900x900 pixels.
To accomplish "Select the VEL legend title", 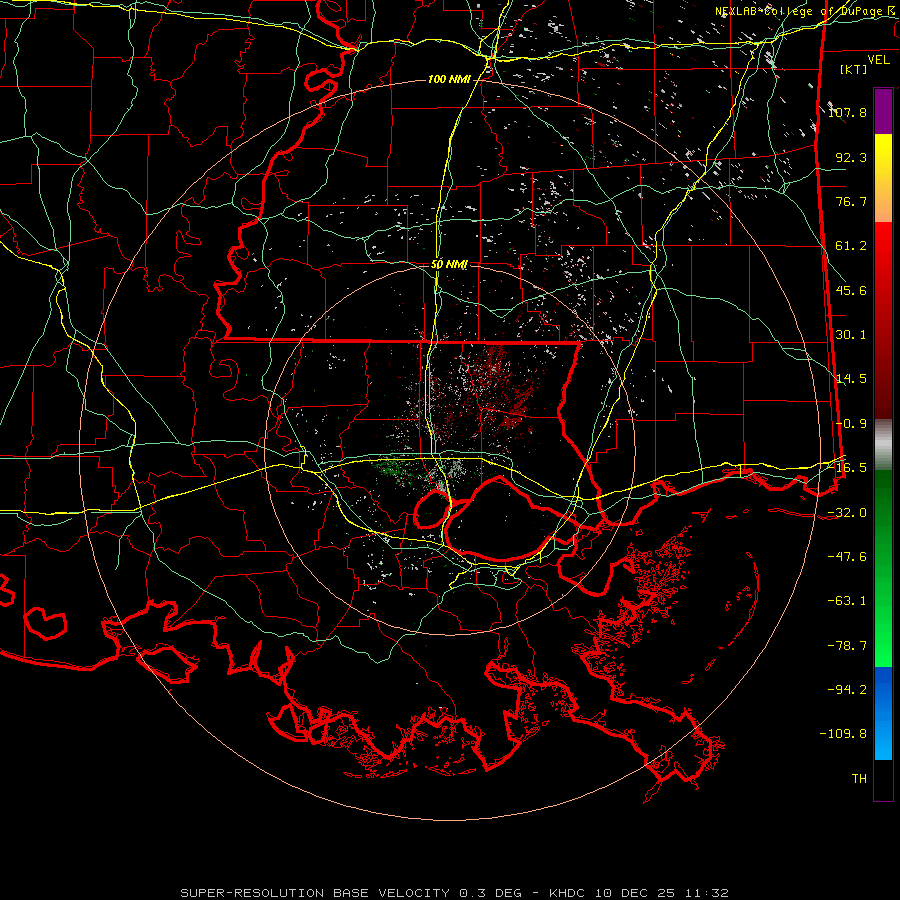I will click(878, 60).
